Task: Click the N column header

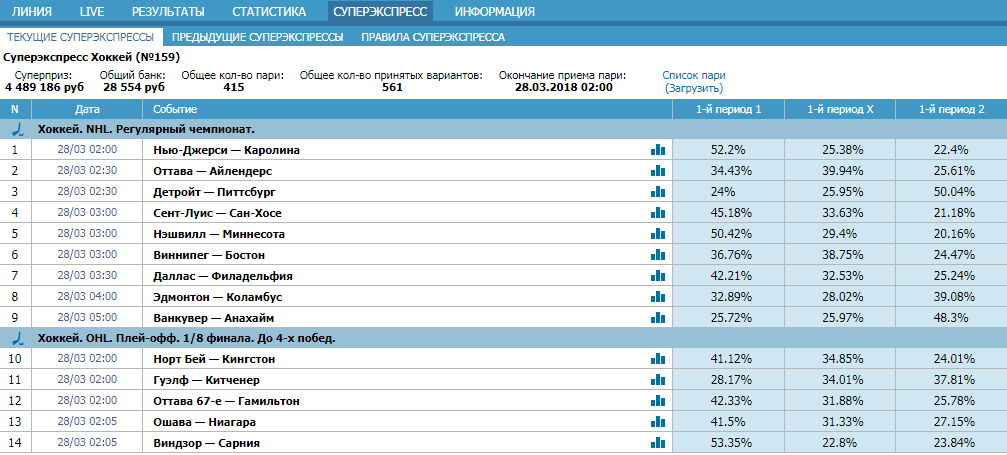Action: [x=15, y=109]
